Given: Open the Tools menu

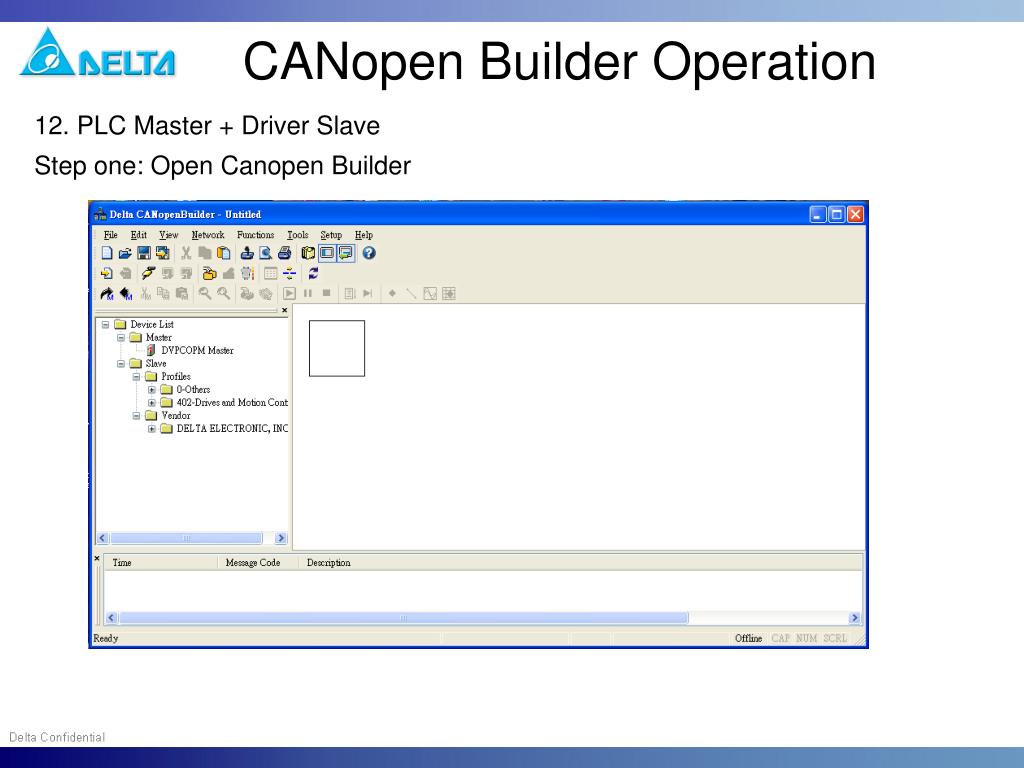Looking at the screenshot, I should (x=298, y=235).
